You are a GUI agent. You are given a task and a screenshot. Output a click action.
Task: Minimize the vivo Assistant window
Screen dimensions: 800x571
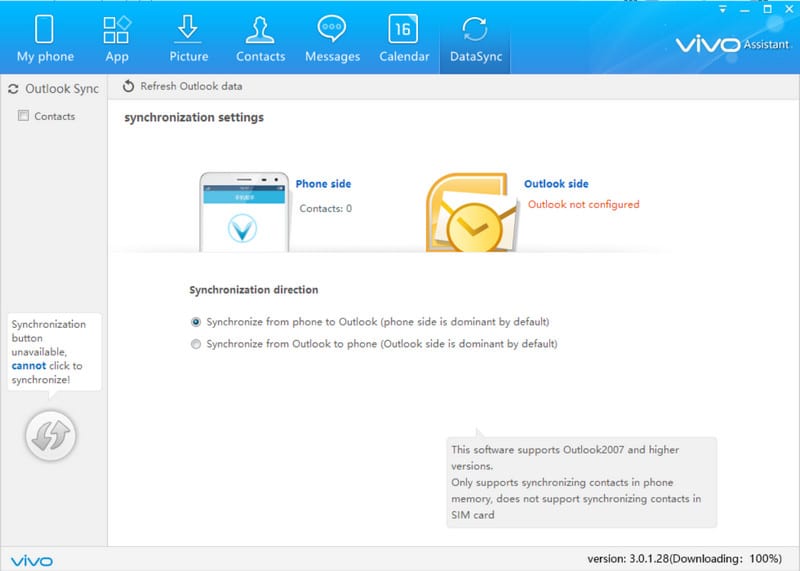(x=745, y=9)
